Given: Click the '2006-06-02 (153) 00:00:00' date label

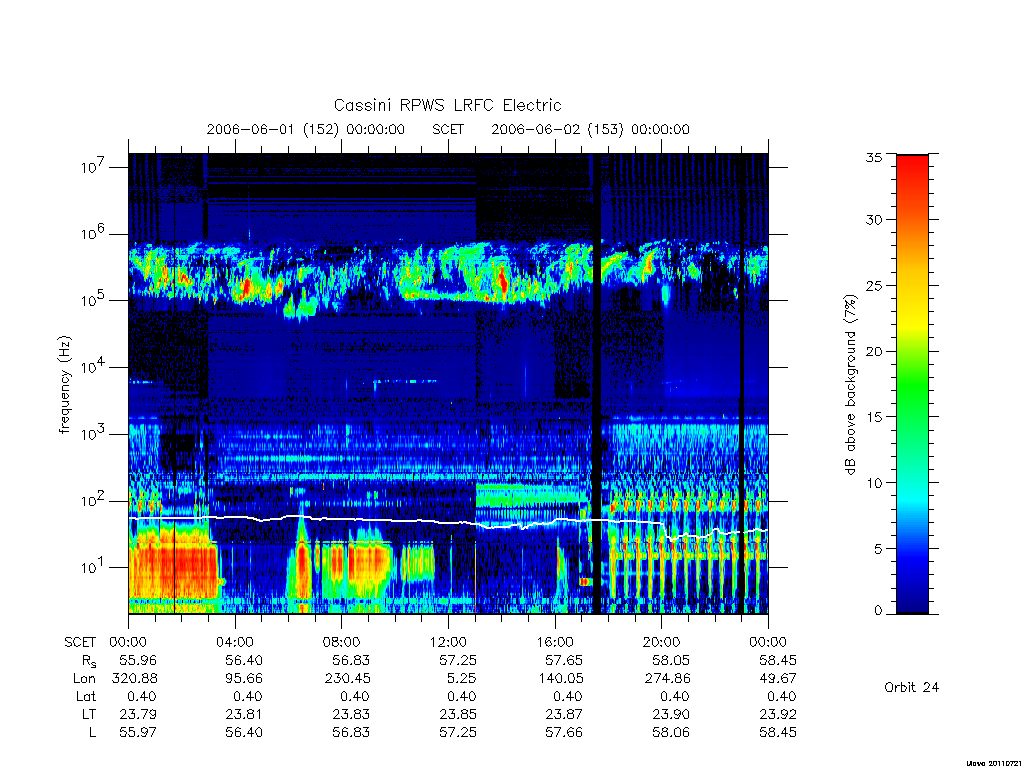Looking at the screenshot, I should pos(590,129).
